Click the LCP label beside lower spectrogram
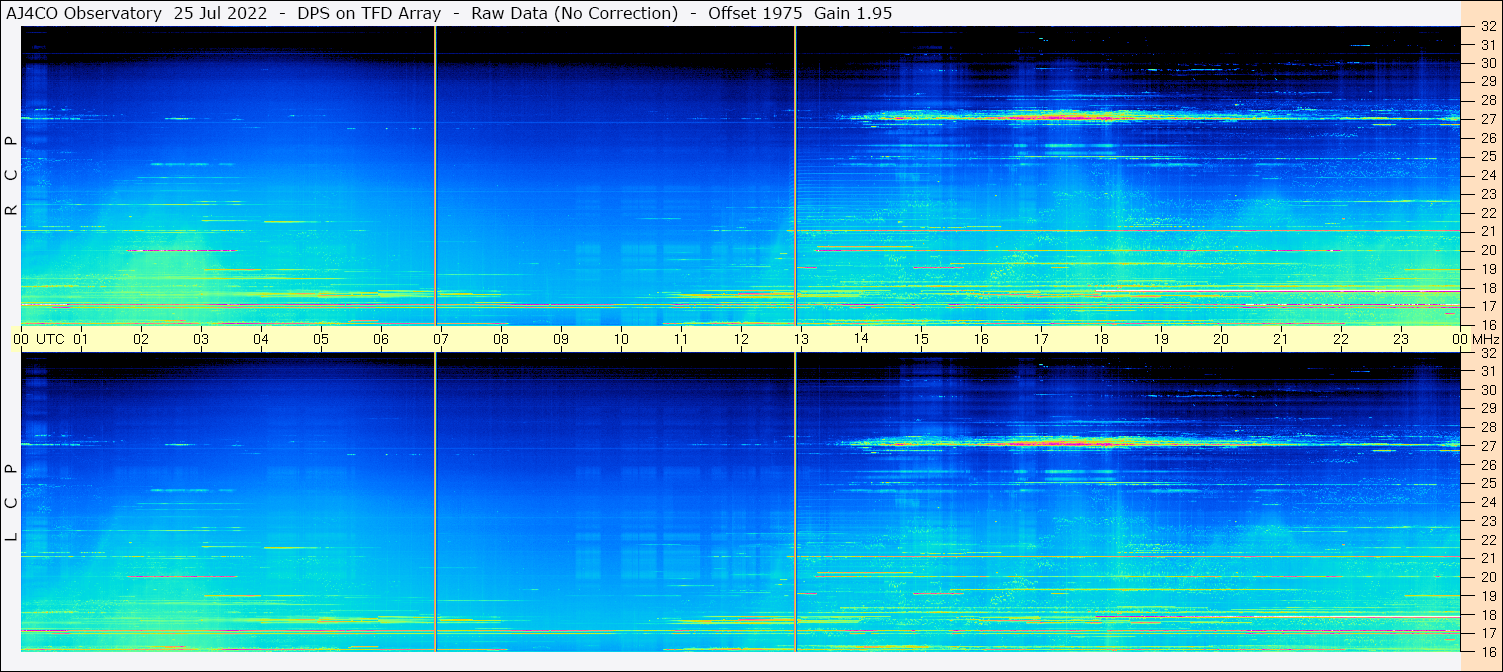1503x672 pixels. 11,502
